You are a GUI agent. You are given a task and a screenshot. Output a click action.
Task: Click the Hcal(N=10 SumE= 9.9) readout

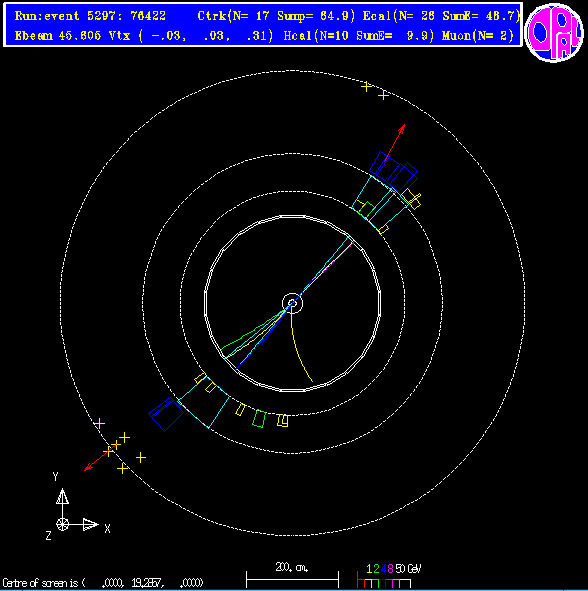point(358,36)
